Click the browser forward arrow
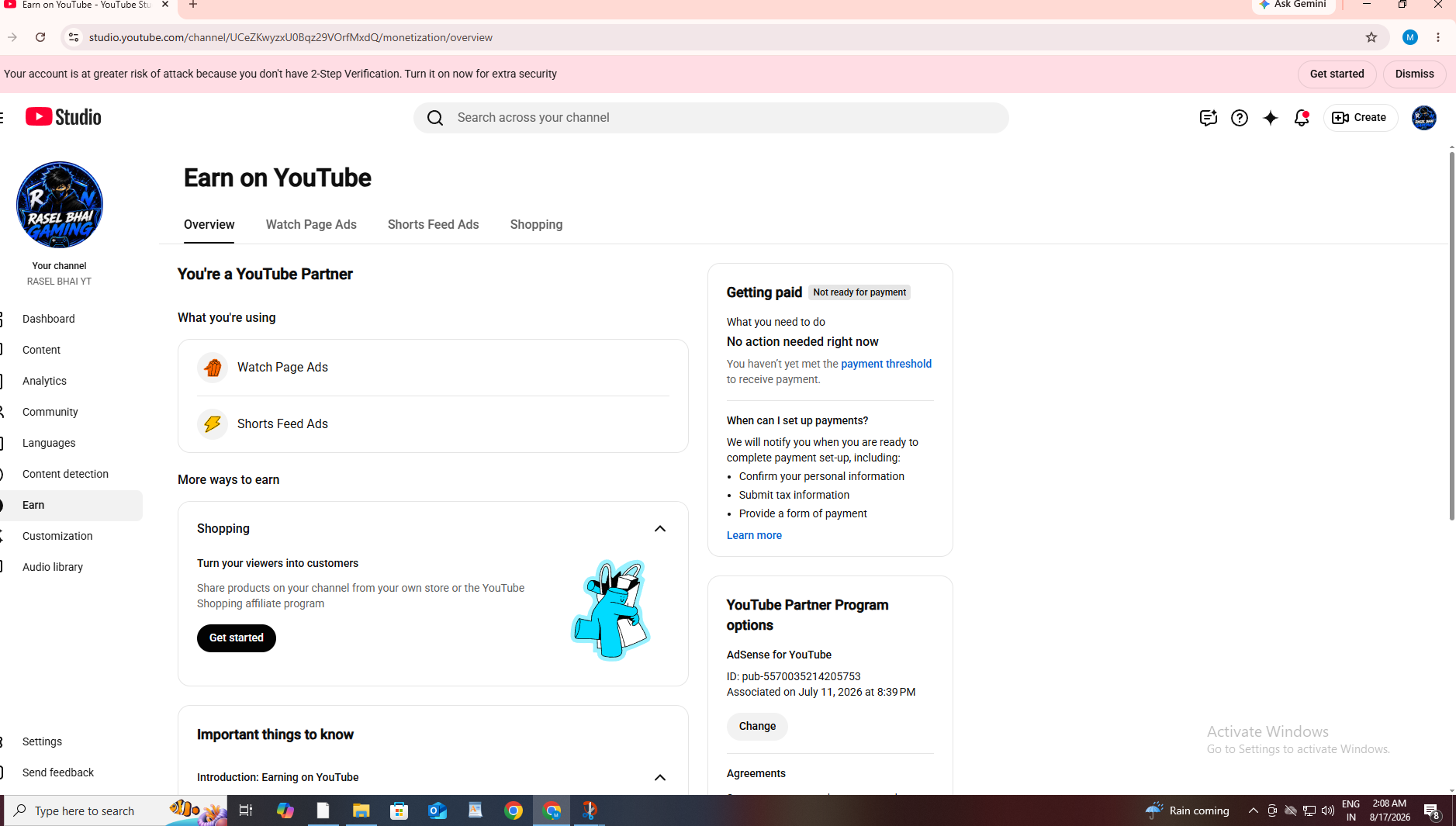Viewport: 1456px width, 826px height. [x=12, y=37]
